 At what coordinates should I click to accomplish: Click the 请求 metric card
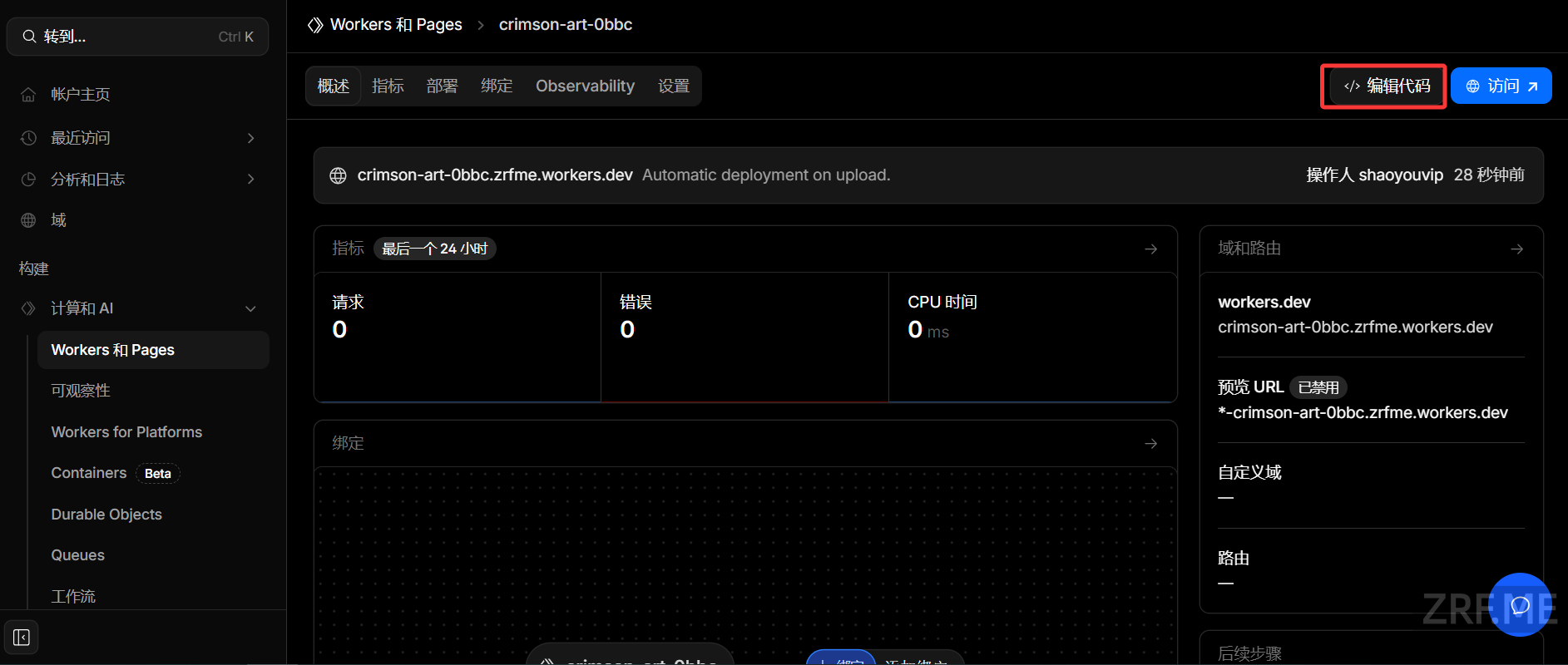458,337
